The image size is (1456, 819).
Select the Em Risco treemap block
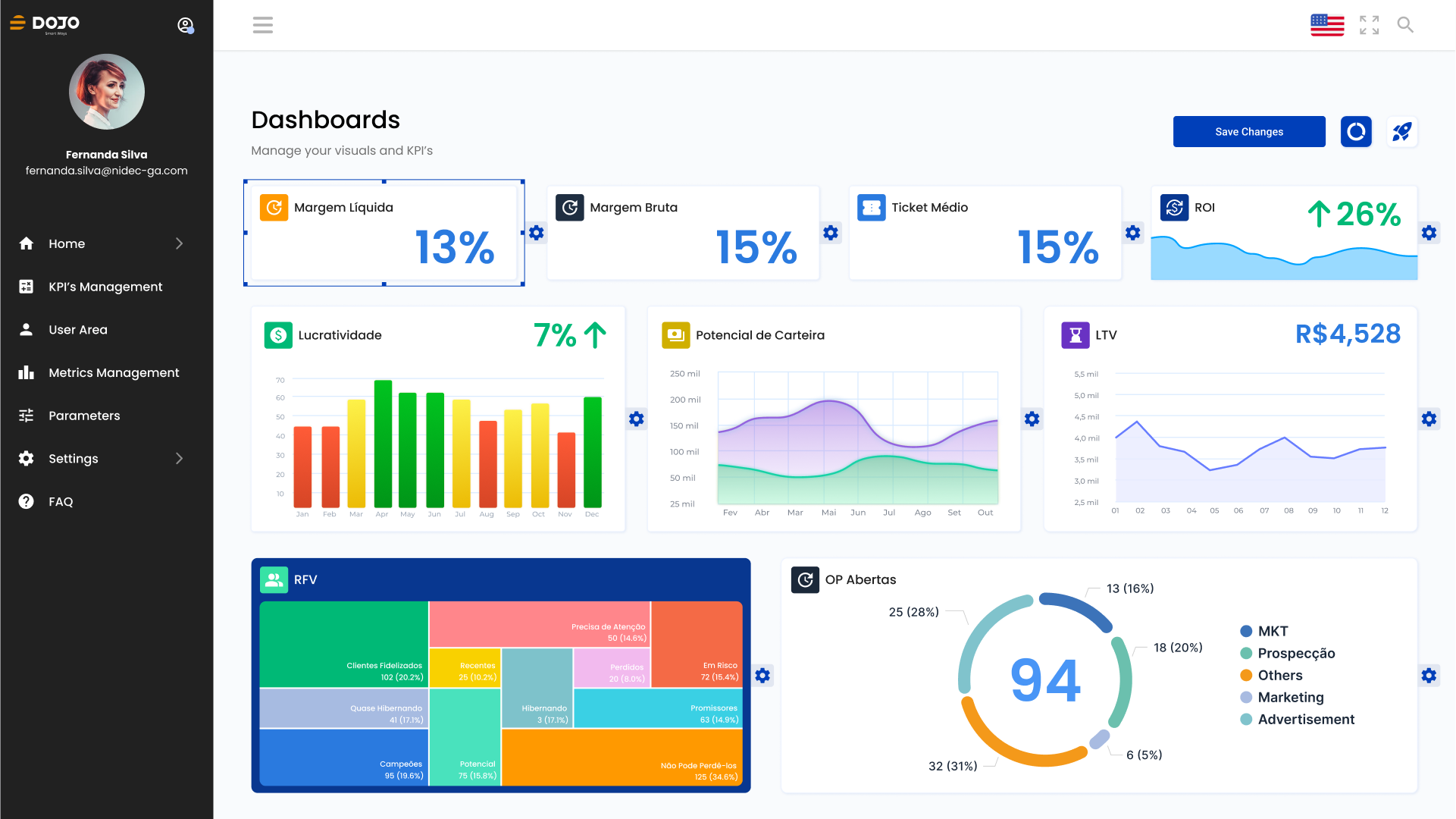point(697,645)
